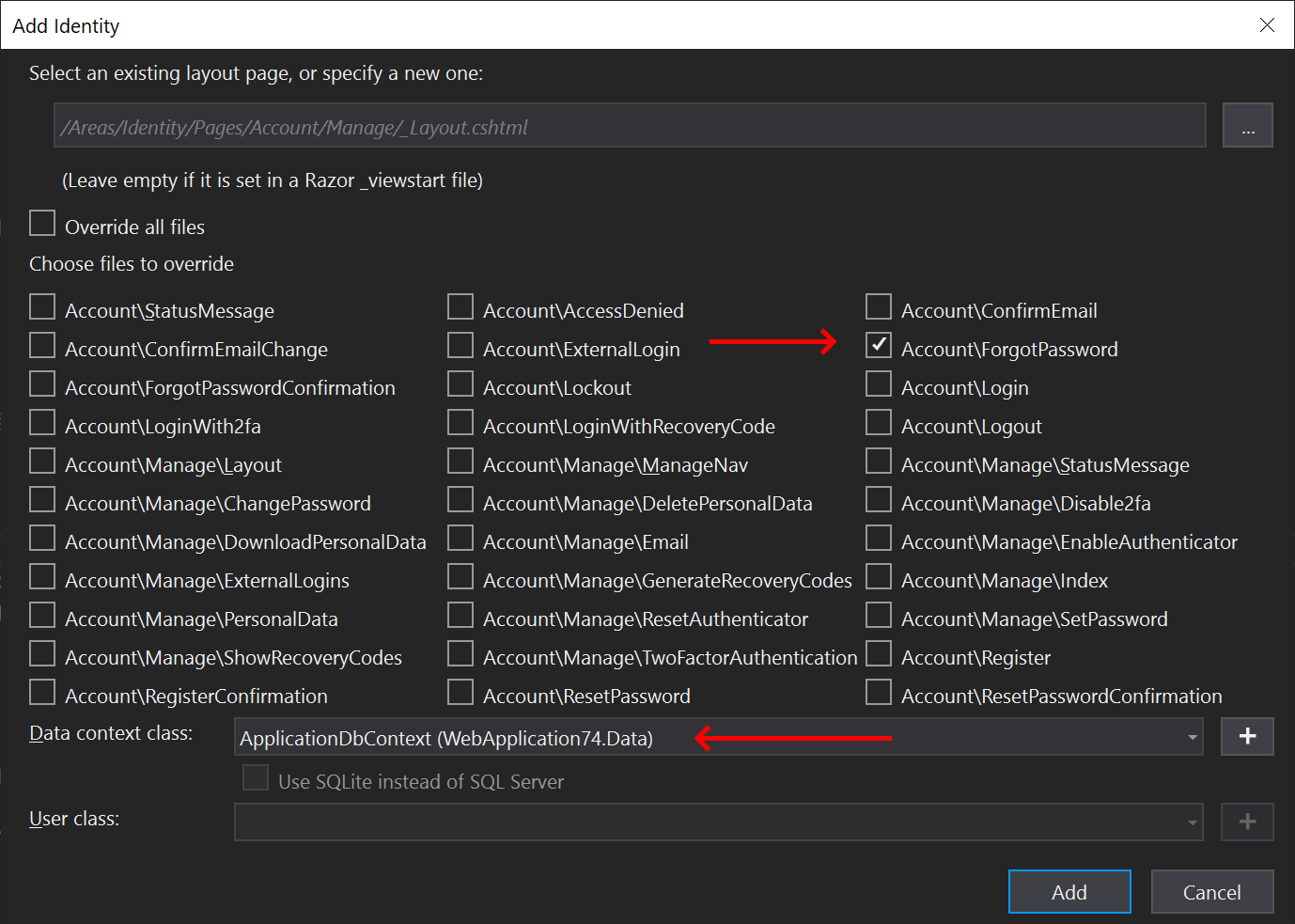
Task: Select Account\StatusMessage for scaffolding
Action: coord(41,306)
